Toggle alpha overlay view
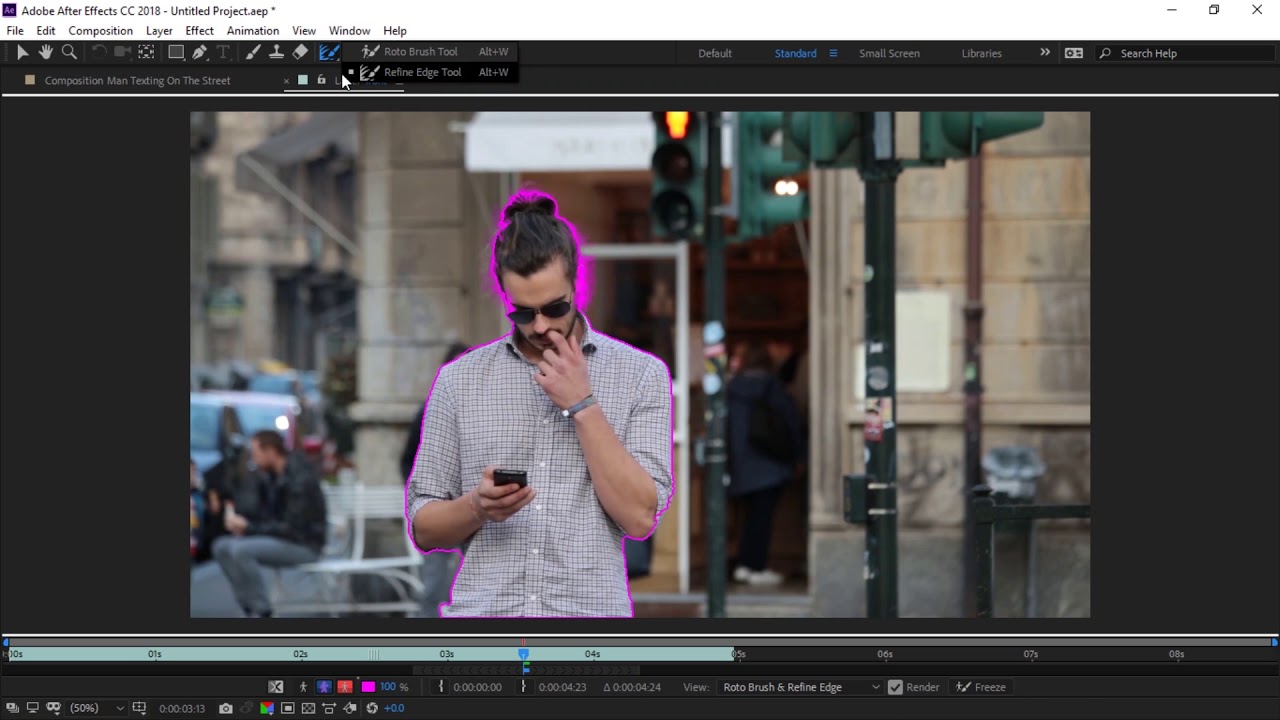Screen dimensions: 1280x720 click(345, 687)
